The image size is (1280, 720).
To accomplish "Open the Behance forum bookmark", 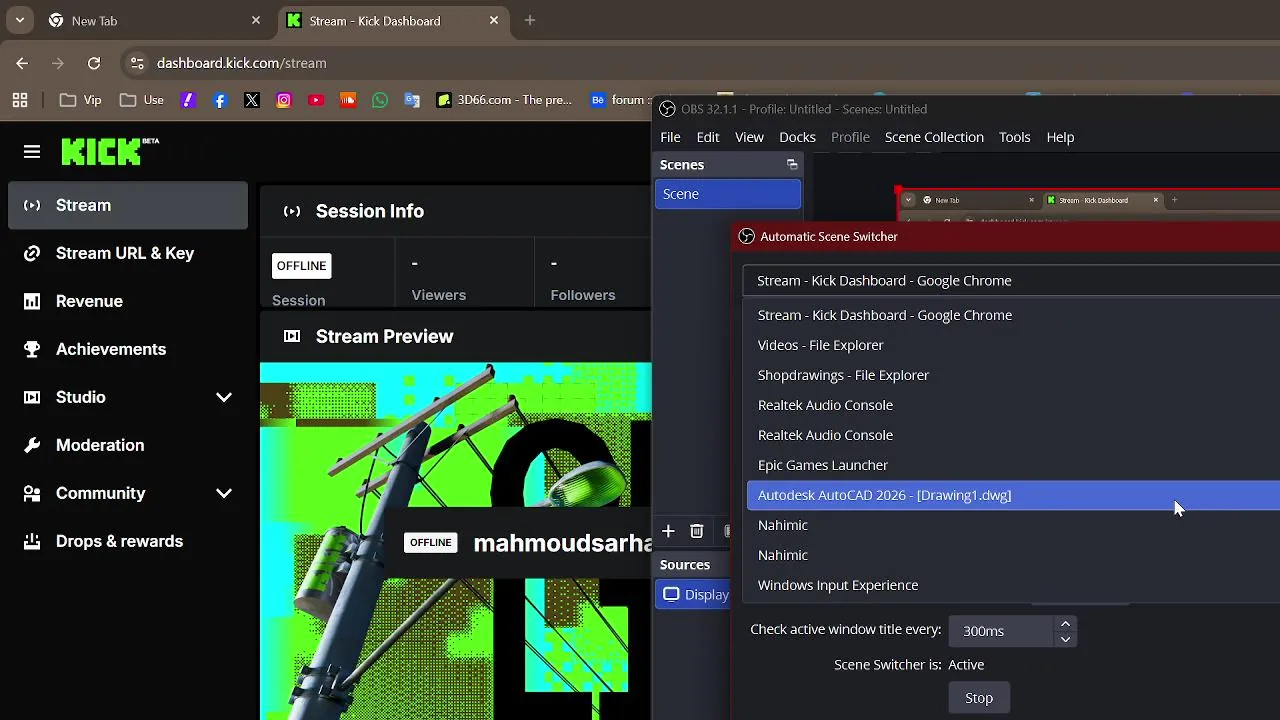I will (x=620, y=100).
